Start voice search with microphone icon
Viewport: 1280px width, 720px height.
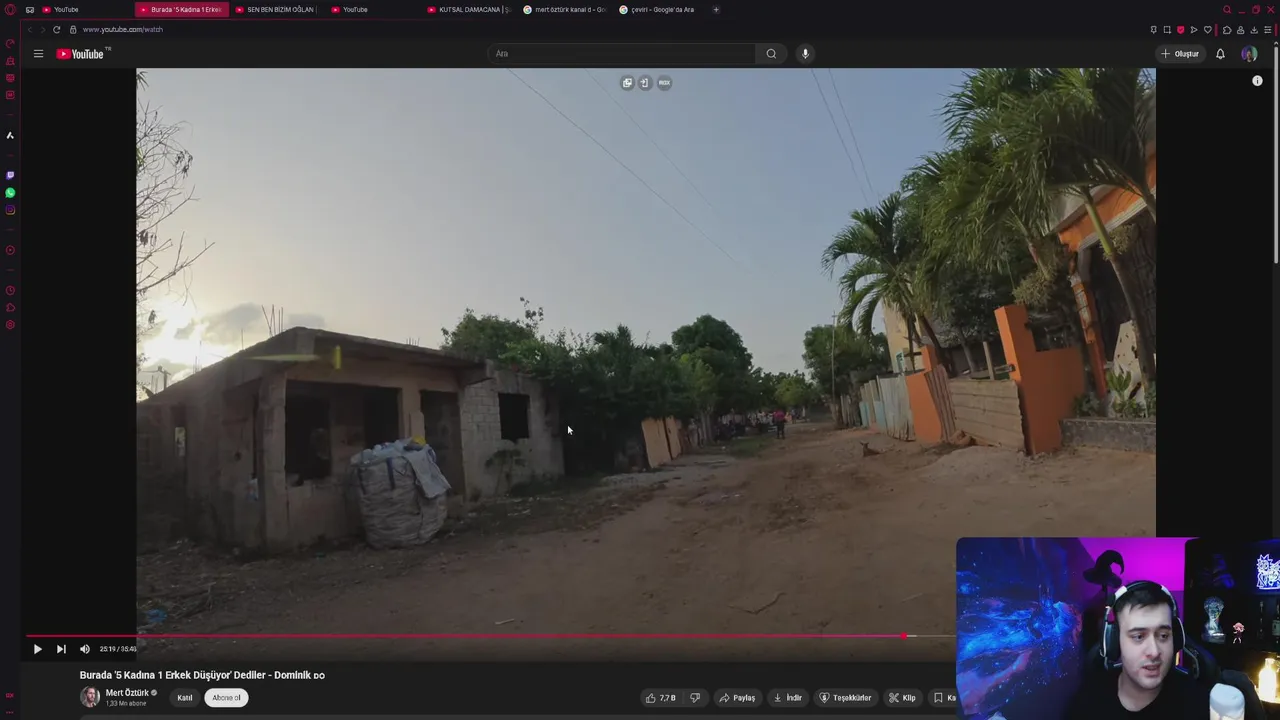805,54
